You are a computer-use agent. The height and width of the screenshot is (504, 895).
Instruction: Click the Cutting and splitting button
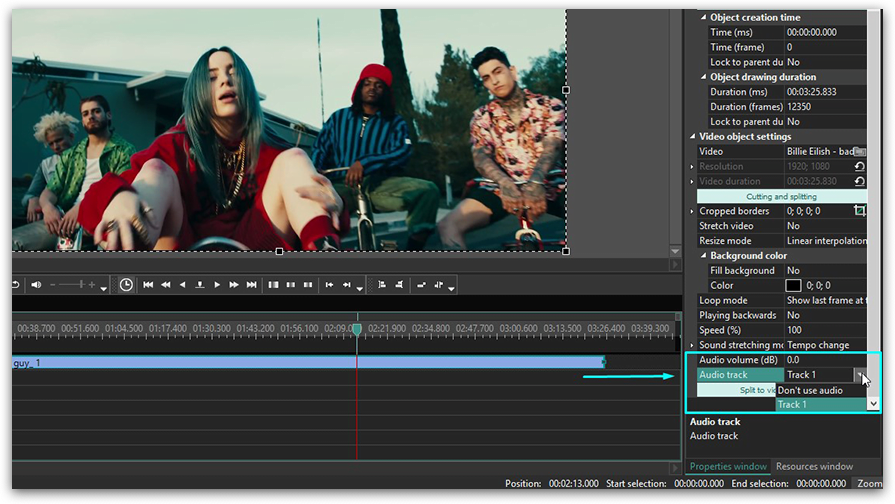(781, 196)
